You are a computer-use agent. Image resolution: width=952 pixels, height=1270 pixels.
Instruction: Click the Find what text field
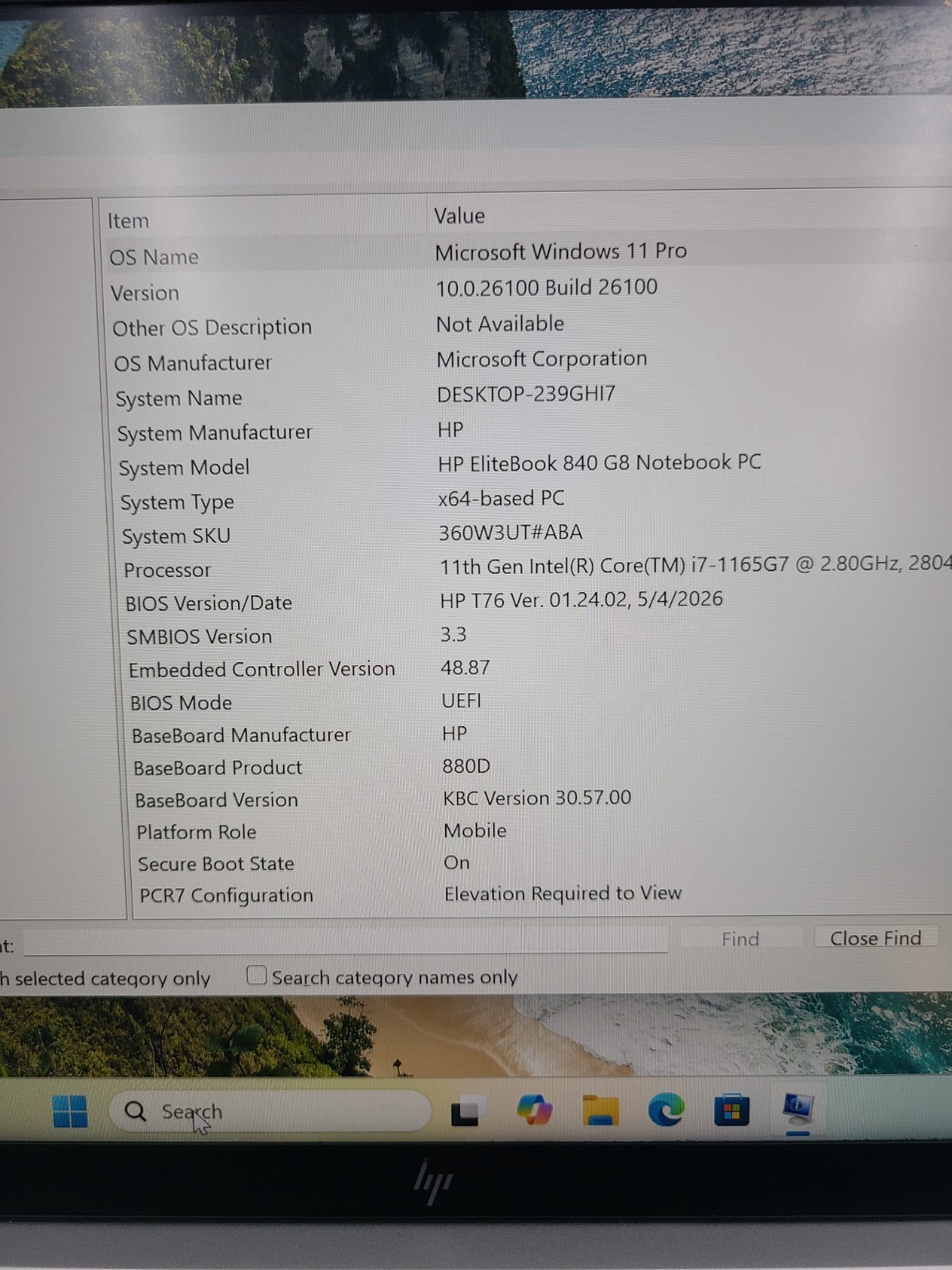(x=346, y=944)
